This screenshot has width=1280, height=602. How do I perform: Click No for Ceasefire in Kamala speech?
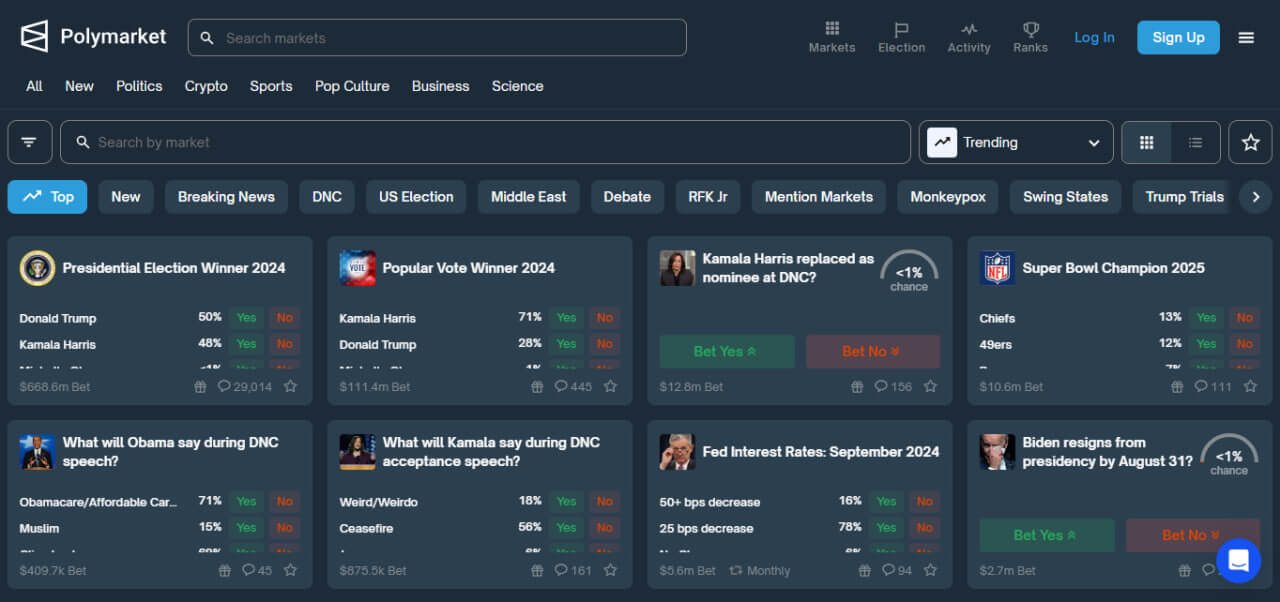[604, 528]
